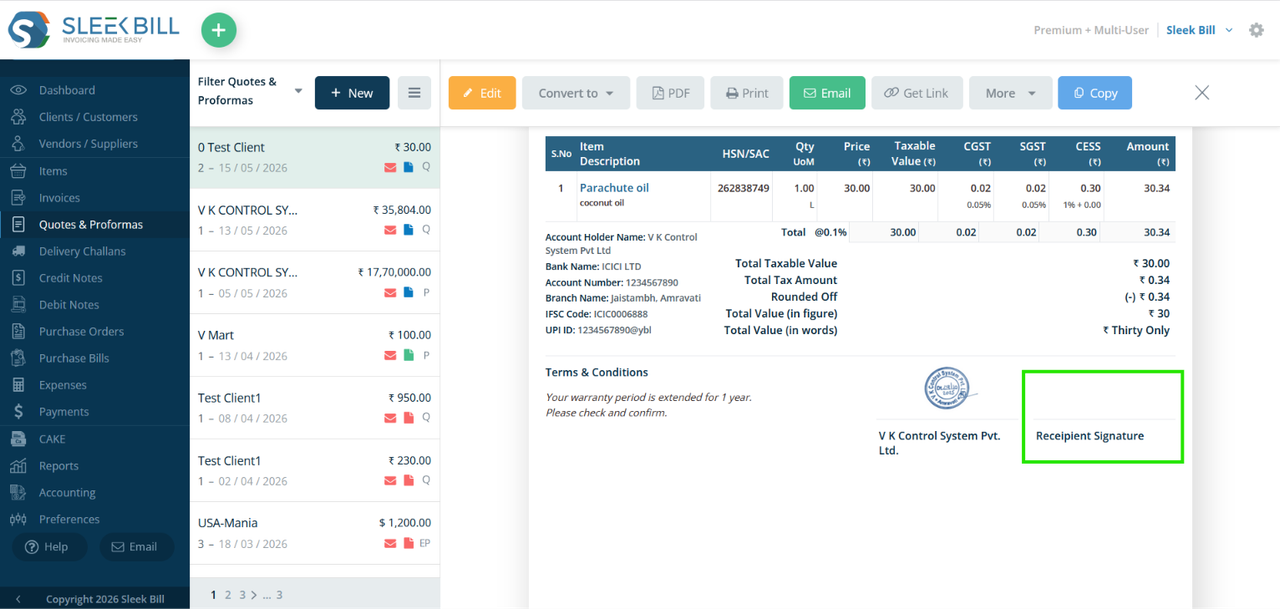Open the list hamburger menu

click(414, 93)
